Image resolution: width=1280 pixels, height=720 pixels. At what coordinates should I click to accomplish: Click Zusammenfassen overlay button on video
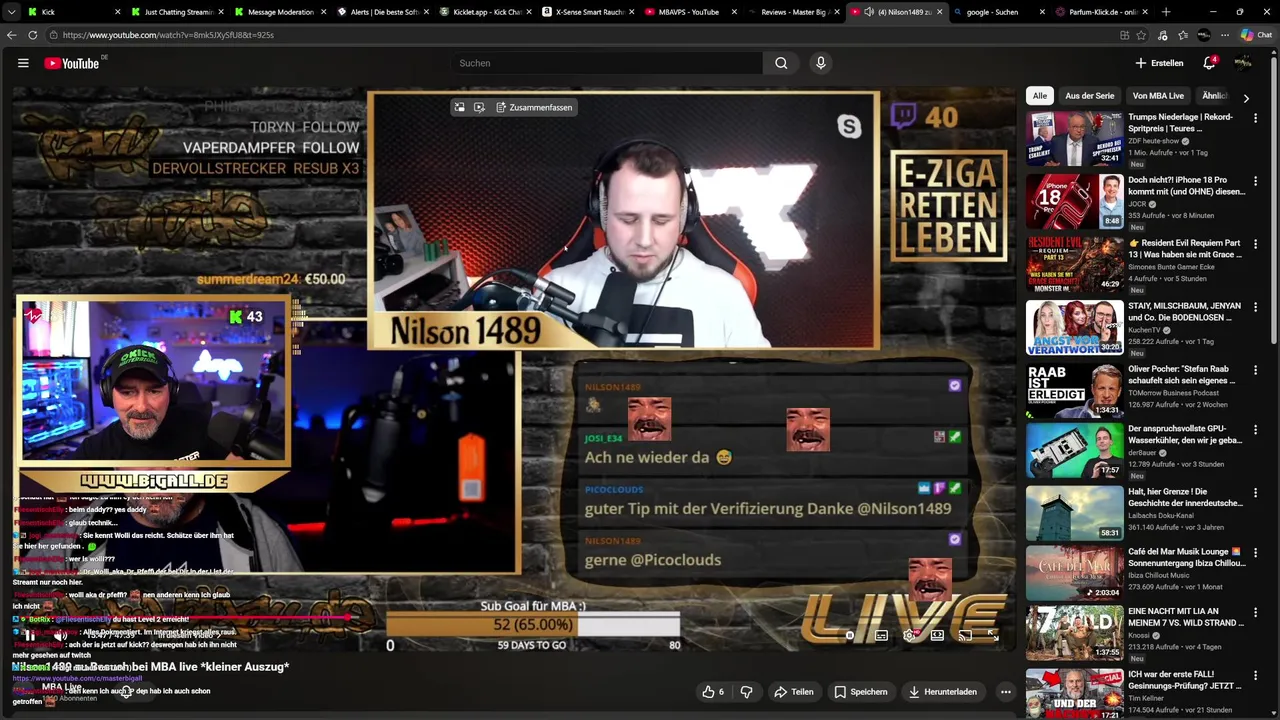coord(534,107)
